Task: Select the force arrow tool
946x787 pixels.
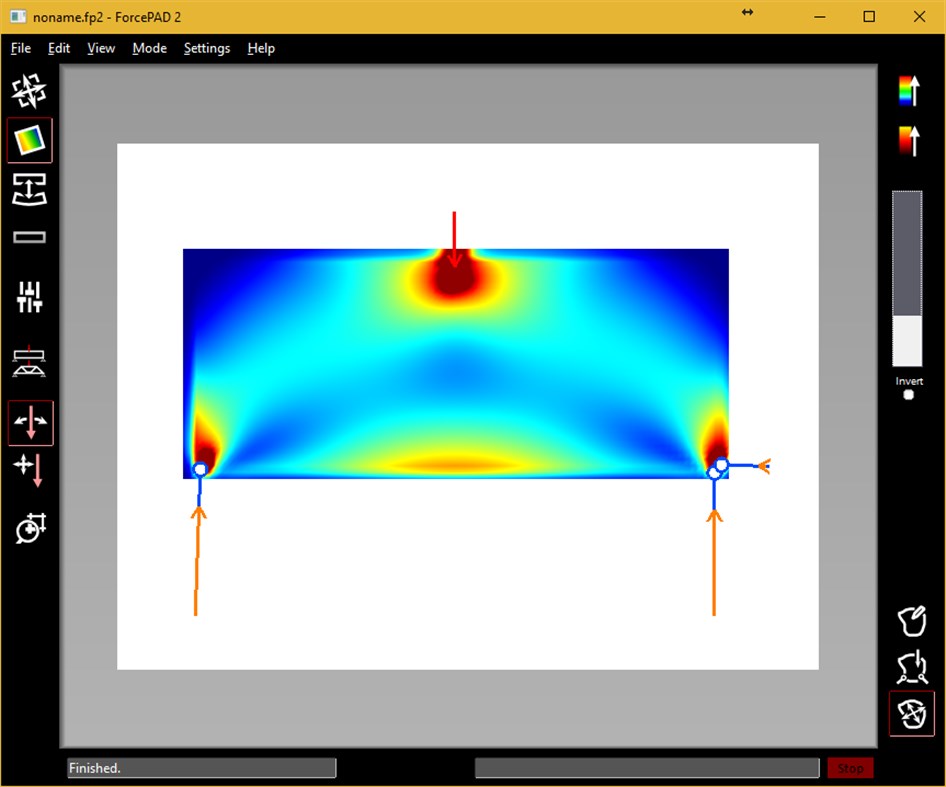Action: [29, 422]
